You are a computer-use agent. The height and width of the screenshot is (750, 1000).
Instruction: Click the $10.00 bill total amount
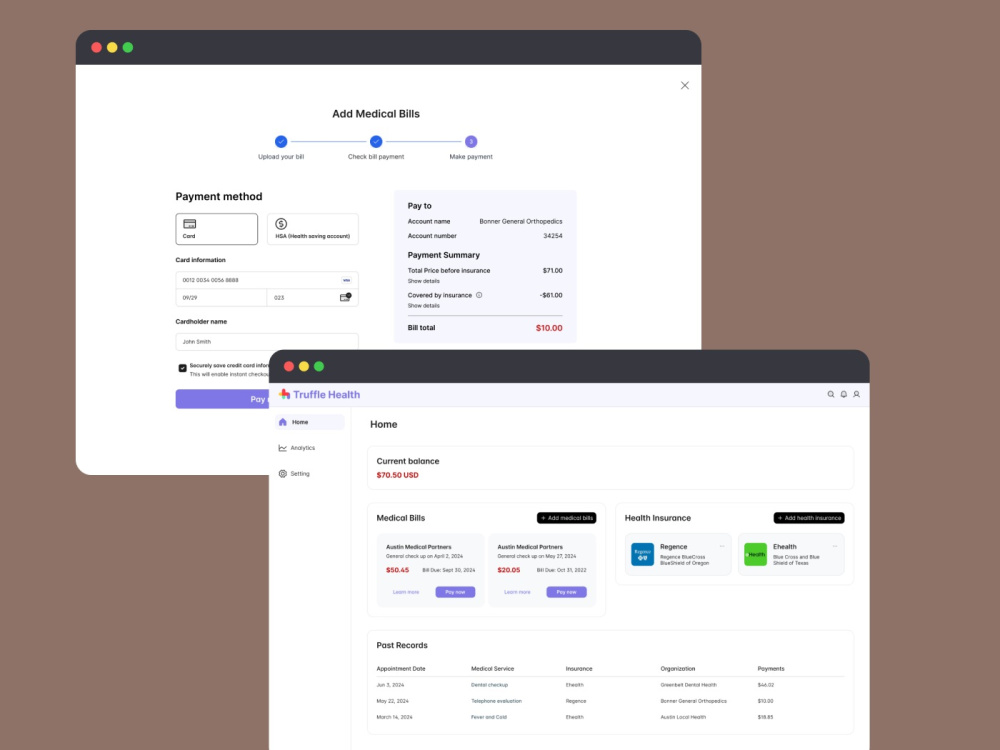(549, 328)
